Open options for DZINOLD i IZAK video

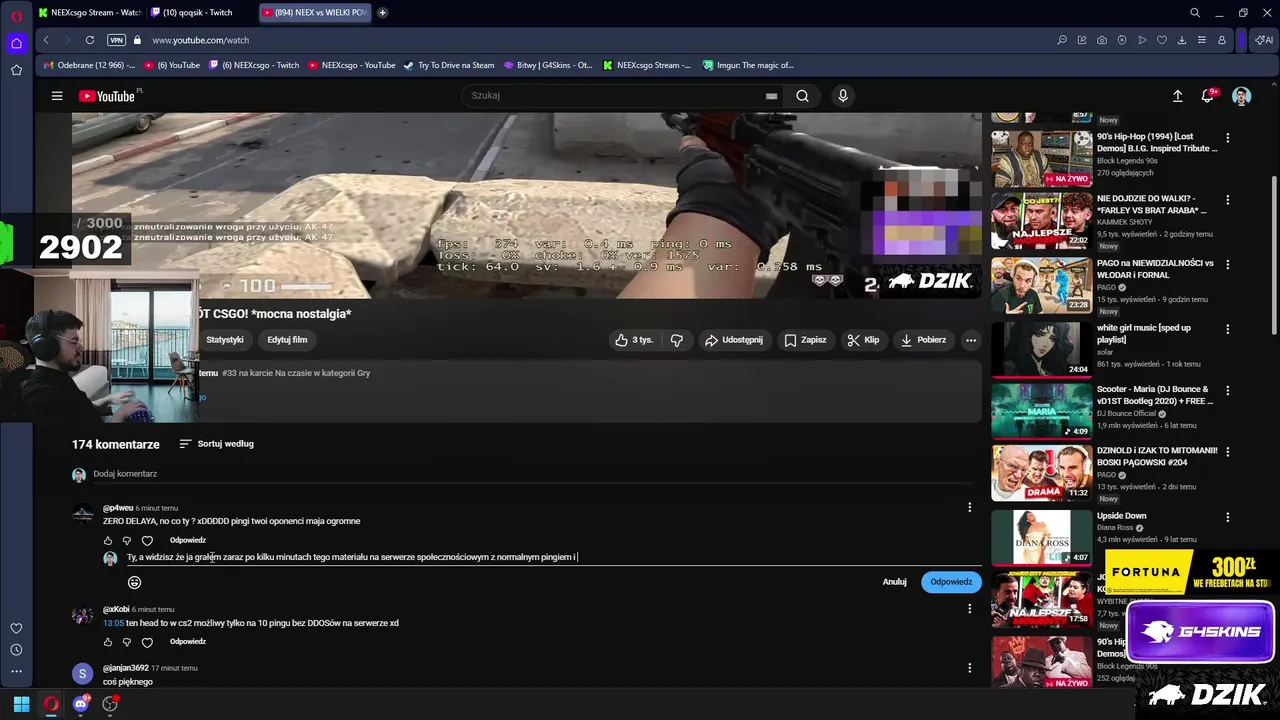pos(1228,452)
